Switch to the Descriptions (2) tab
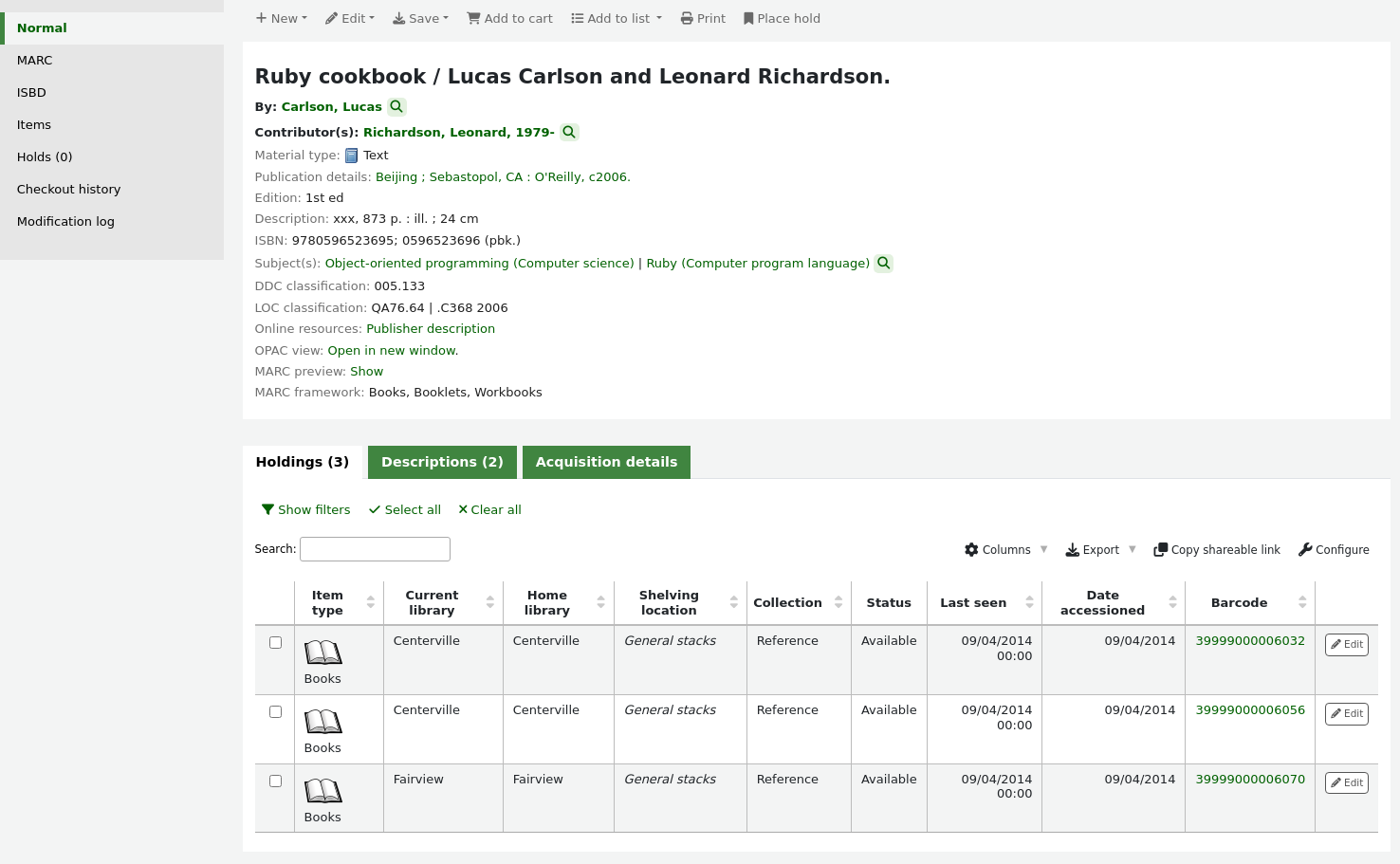Viewport: 1400px width, 864px height. point(442,463)
